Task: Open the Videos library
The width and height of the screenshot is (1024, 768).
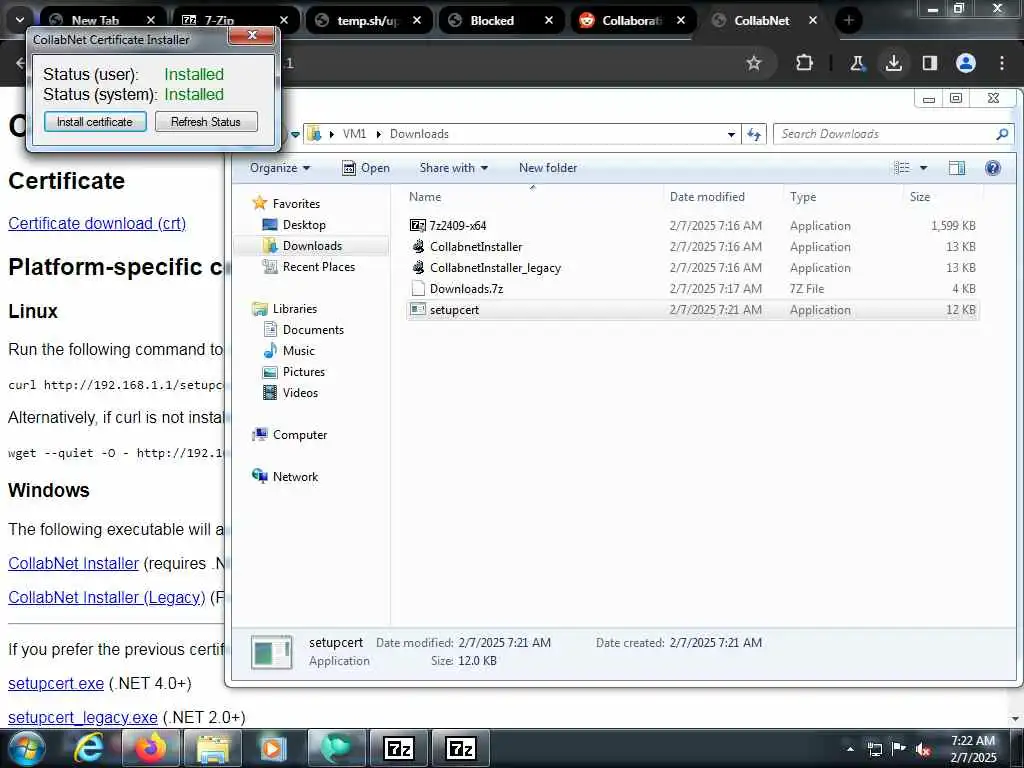Action: [300, 392]
